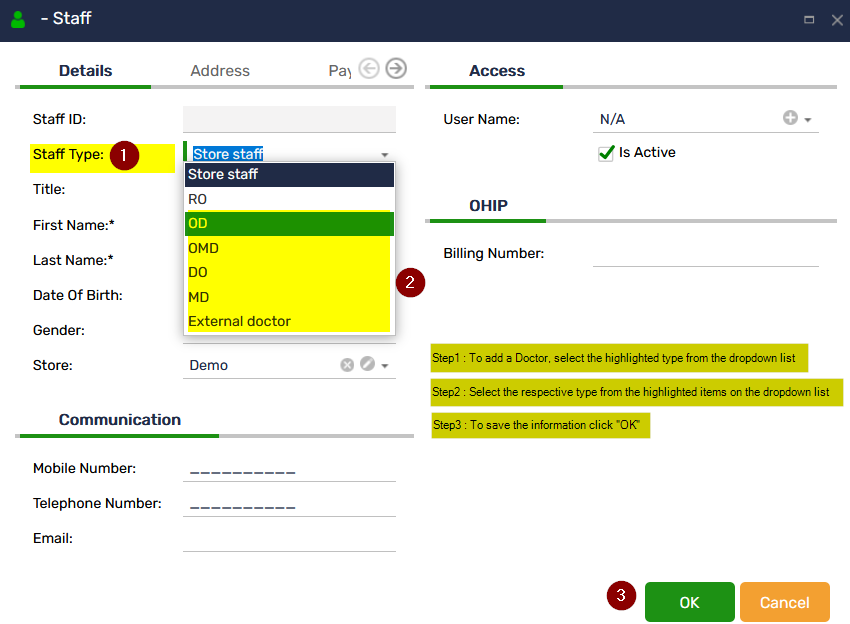Pick OMD in the staff type list

(289, 248)
